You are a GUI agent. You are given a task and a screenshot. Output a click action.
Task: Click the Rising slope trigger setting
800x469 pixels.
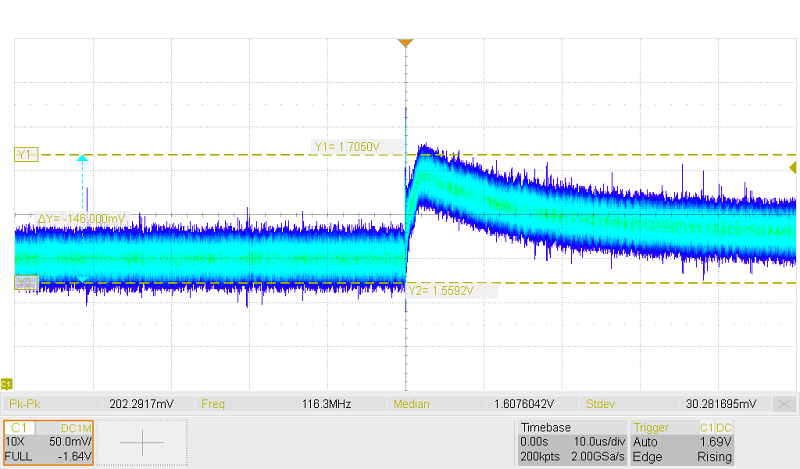click(x=716, y=456)
